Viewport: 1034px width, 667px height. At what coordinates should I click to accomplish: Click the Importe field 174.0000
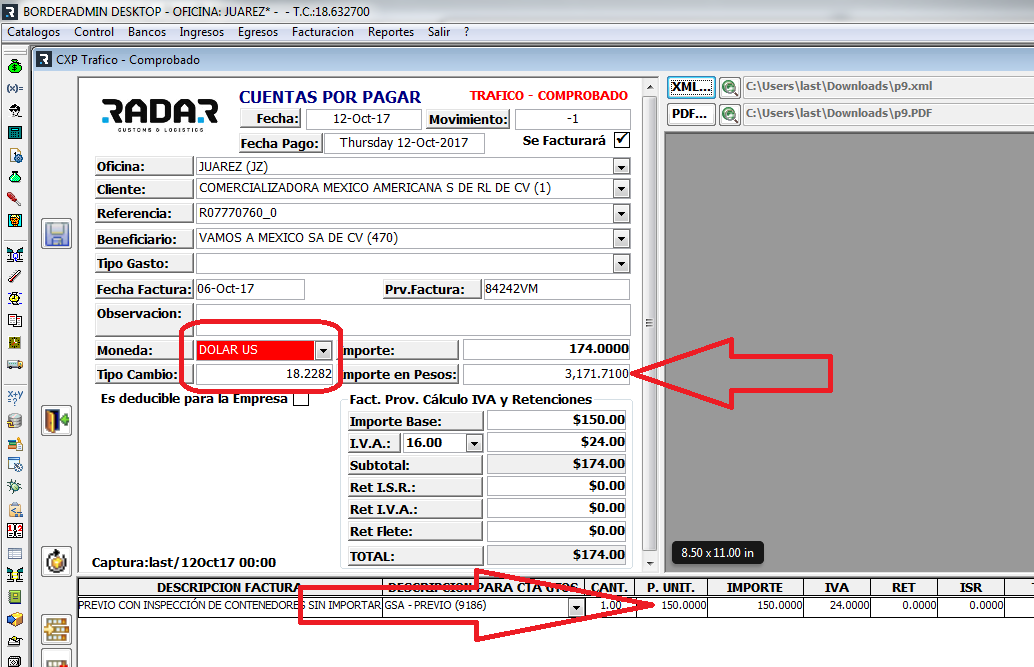pyautogui.click(x=547, y=349)
